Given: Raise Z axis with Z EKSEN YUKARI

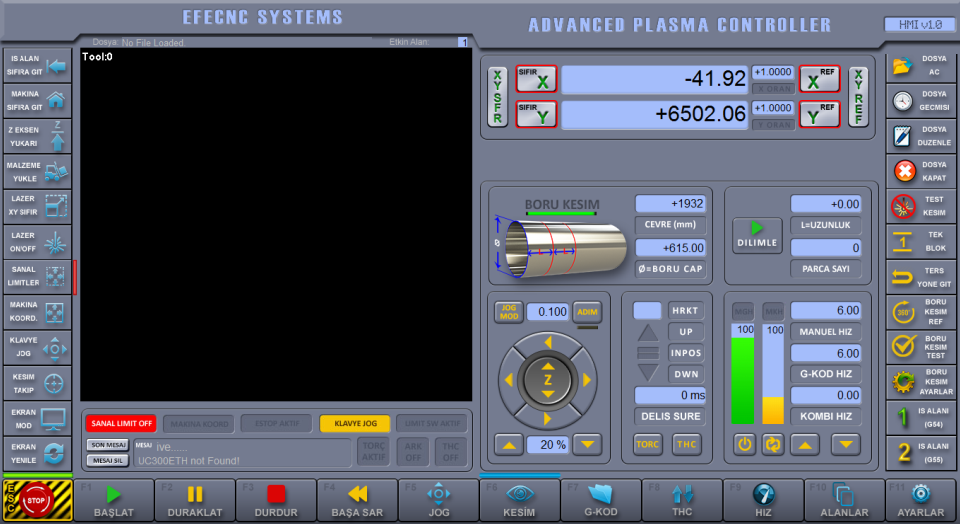Looking at the screenshot, I should point(37,136).
